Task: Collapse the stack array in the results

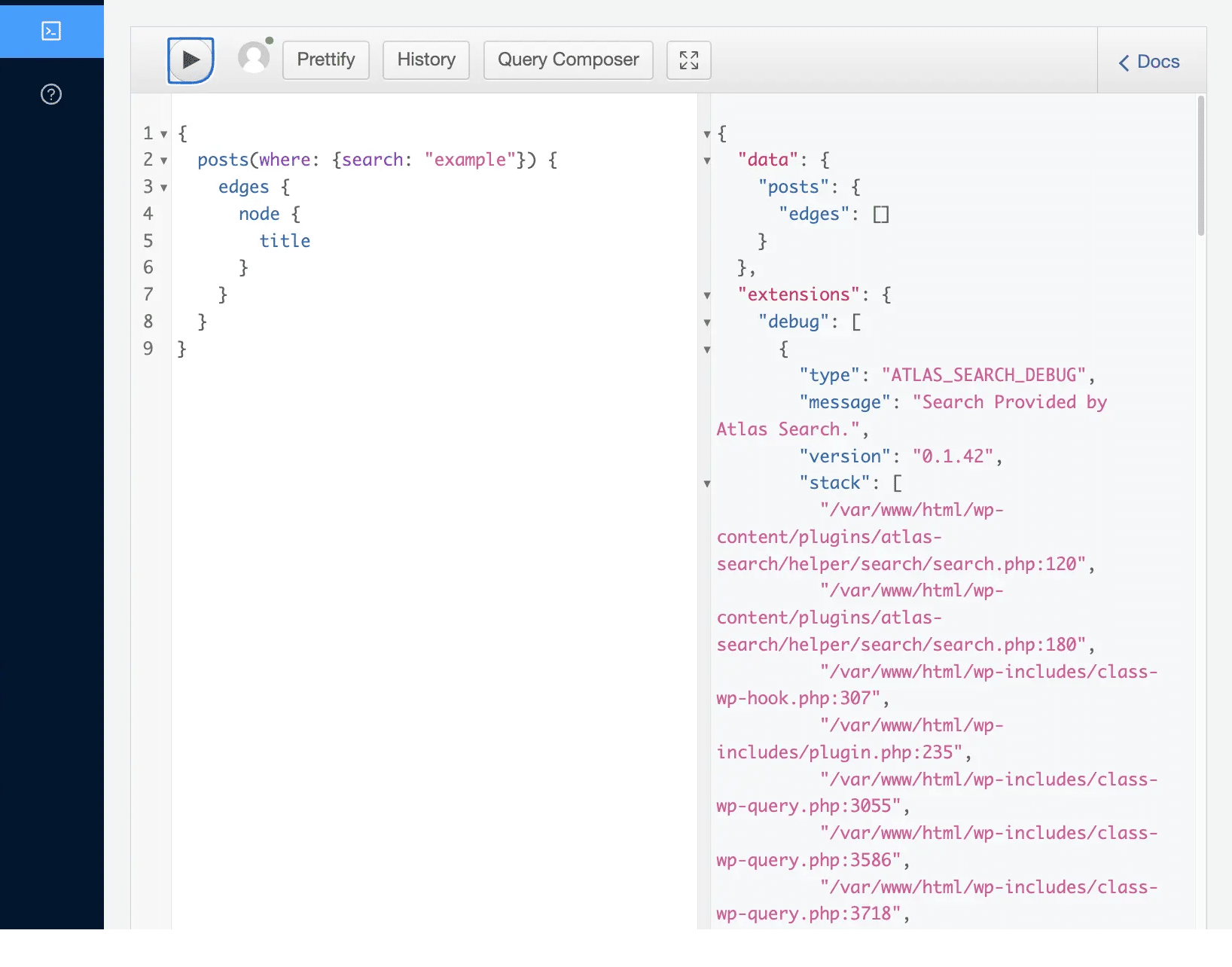Action: [x=707, y=485]
